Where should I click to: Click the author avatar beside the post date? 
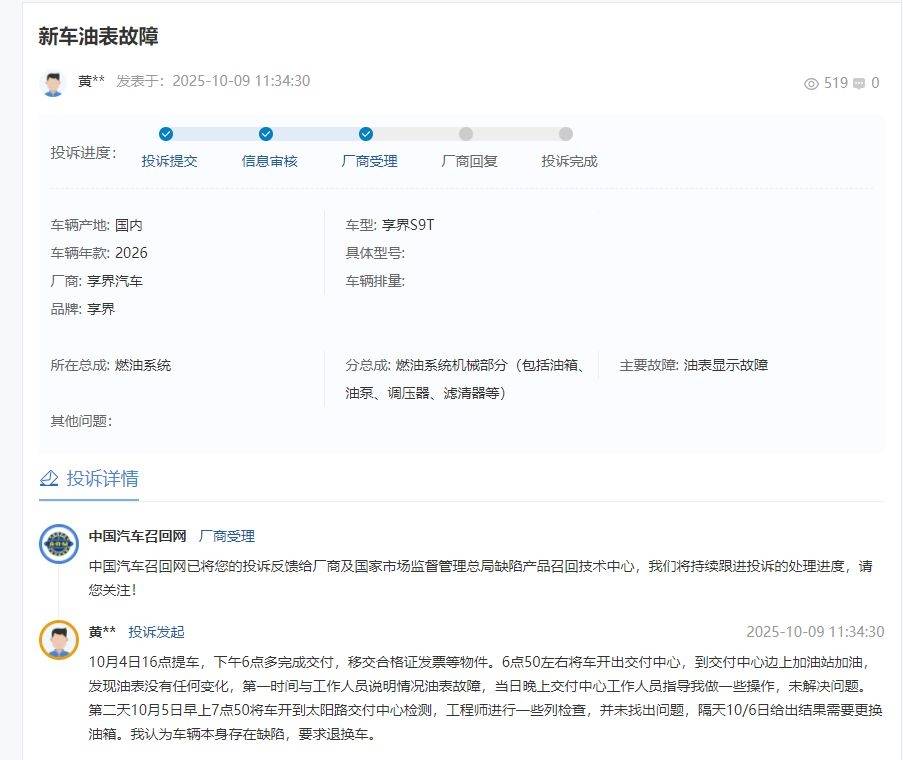click(53, 83)
